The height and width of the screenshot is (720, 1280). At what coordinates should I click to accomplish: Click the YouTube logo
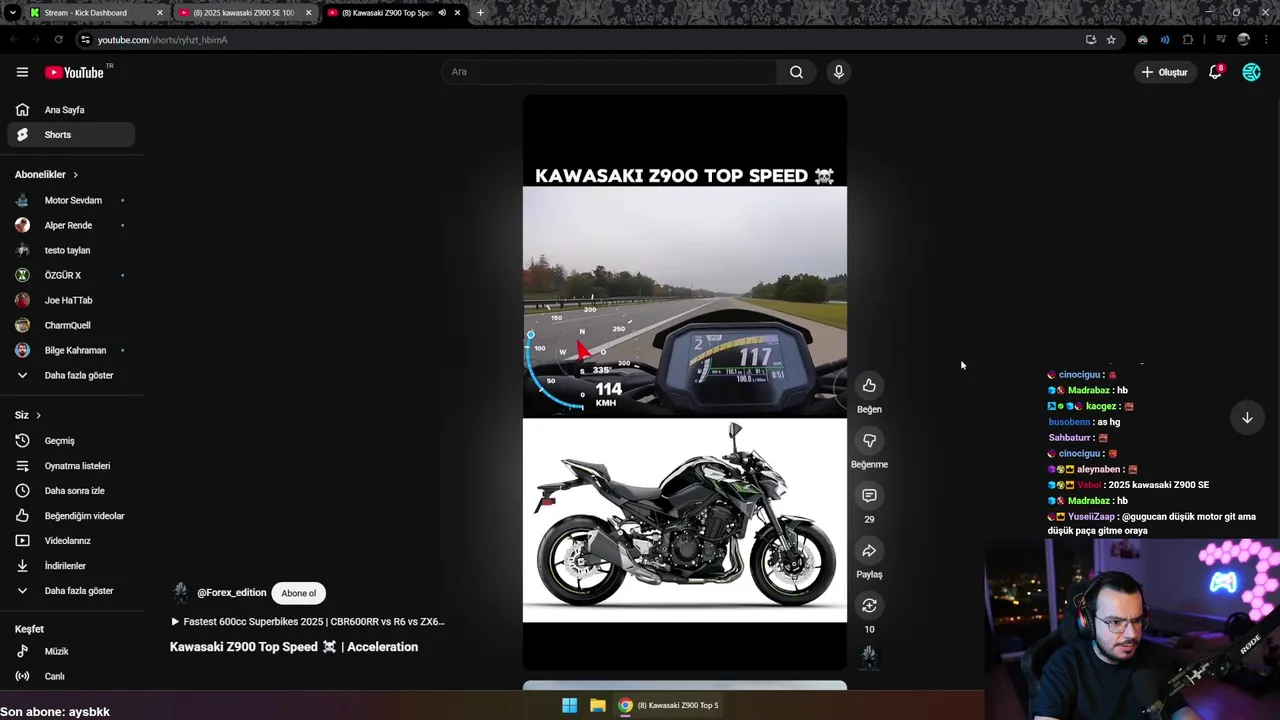tap(75, 72)
